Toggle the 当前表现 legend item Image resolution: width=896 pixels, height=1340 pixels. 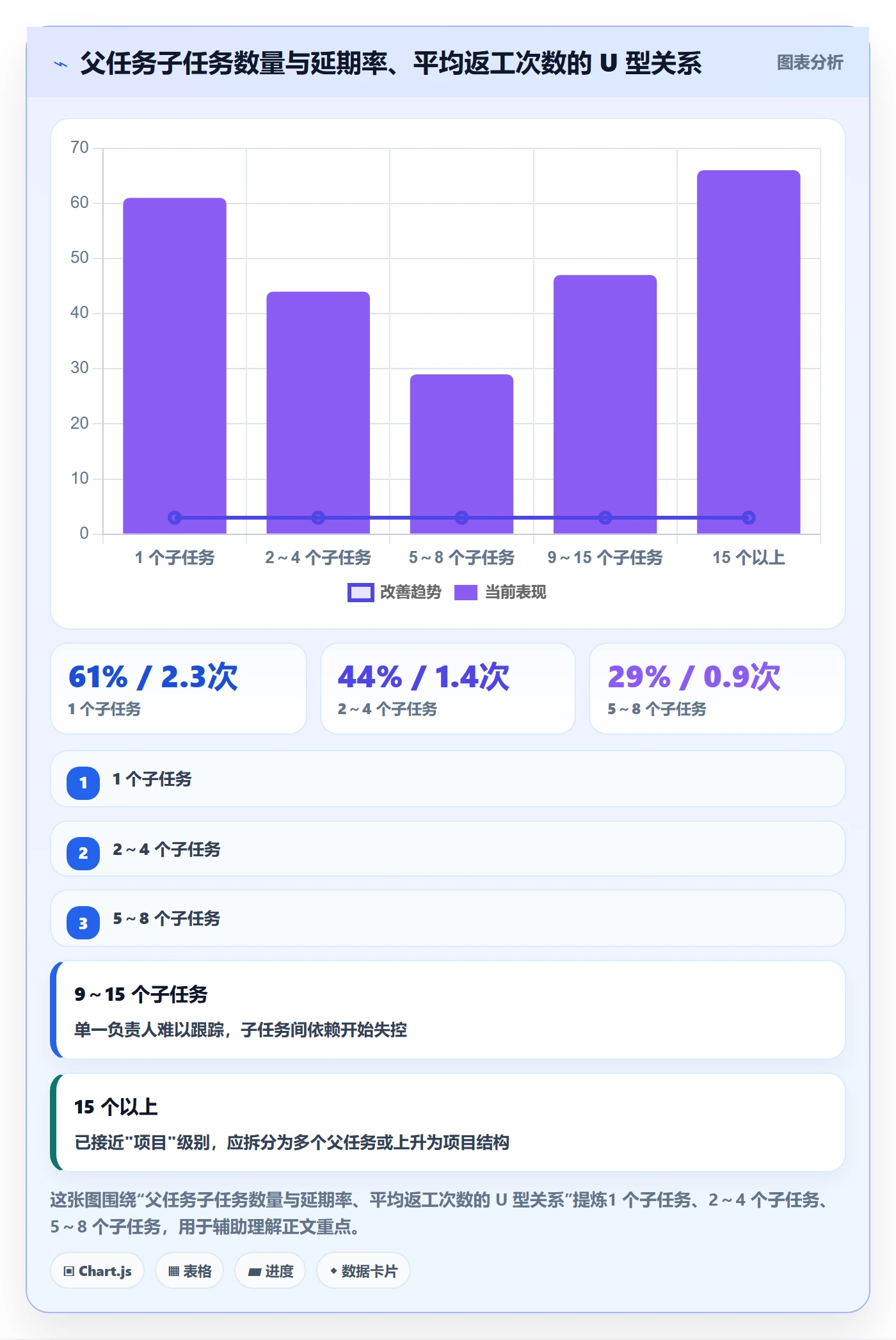click(500, 592)
